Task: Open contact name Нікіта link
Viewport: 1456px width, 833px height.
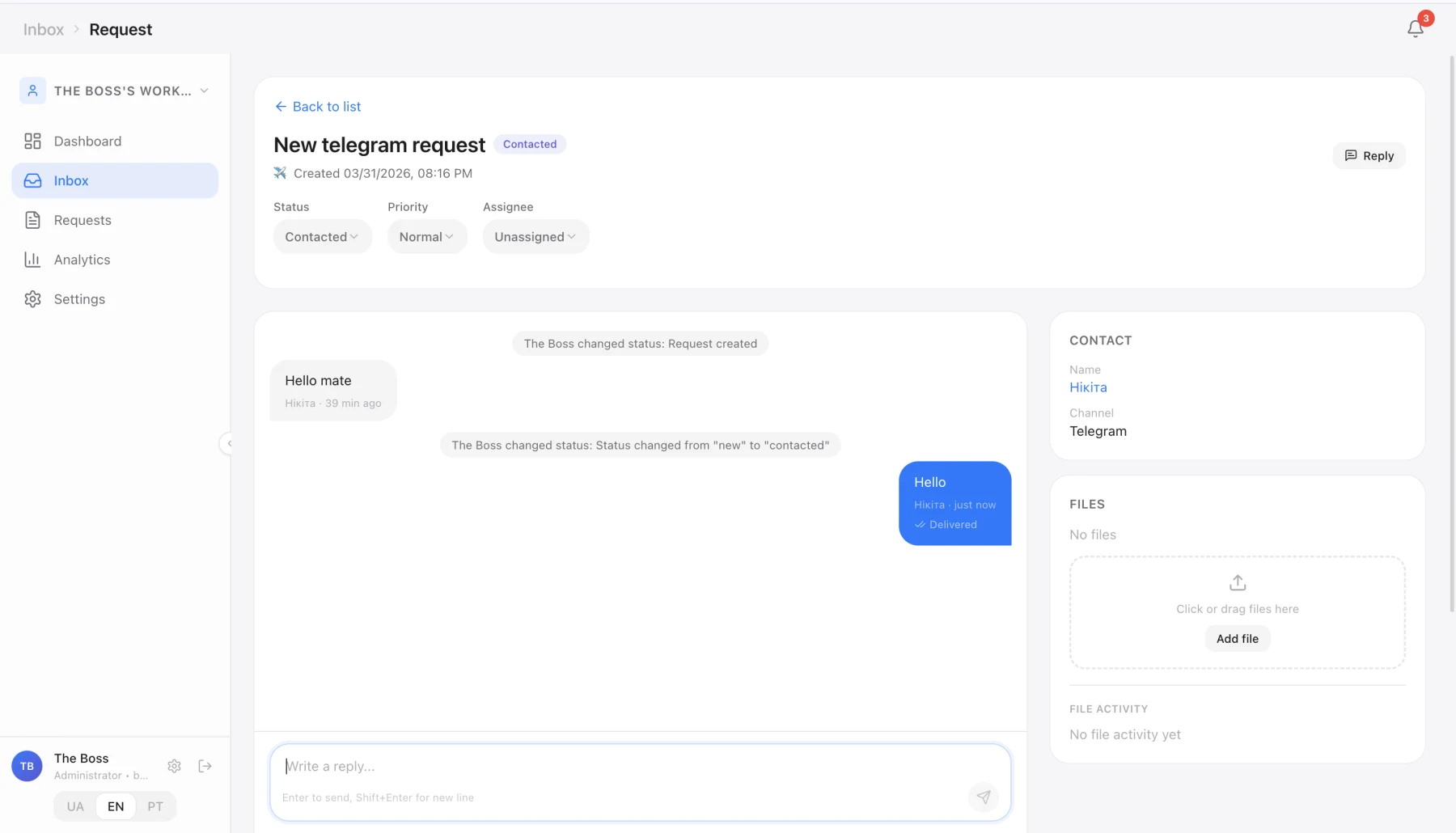Action: click(x=1088, y=387)
